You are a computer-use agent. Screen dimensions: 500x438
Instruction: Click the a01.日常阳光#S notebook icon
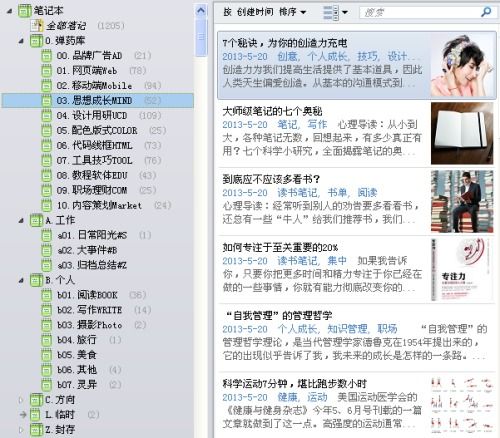[47, 235]
